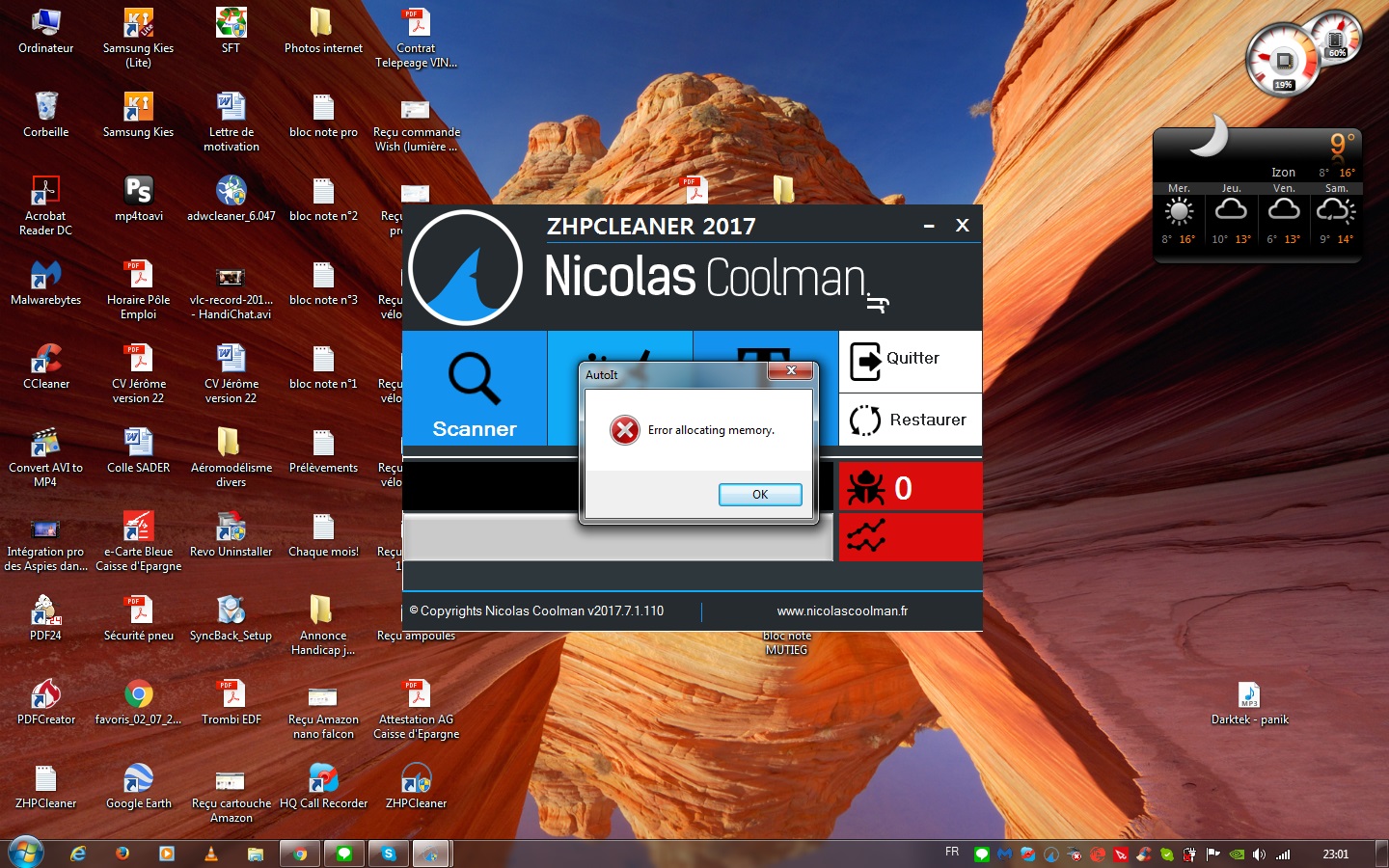Viewport: 1389px width, 868px height.
Task: Select the Samsung Kies (Lite) shortcut
Action: (x=138, y=38)
